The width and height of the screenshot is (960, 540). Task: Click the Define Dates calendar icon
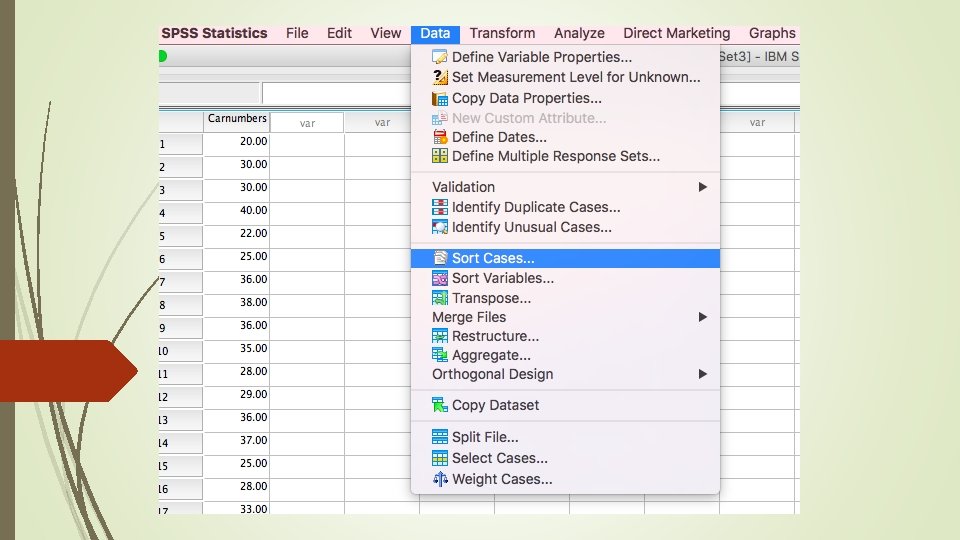pyautogui.click(x=440, y=137)
